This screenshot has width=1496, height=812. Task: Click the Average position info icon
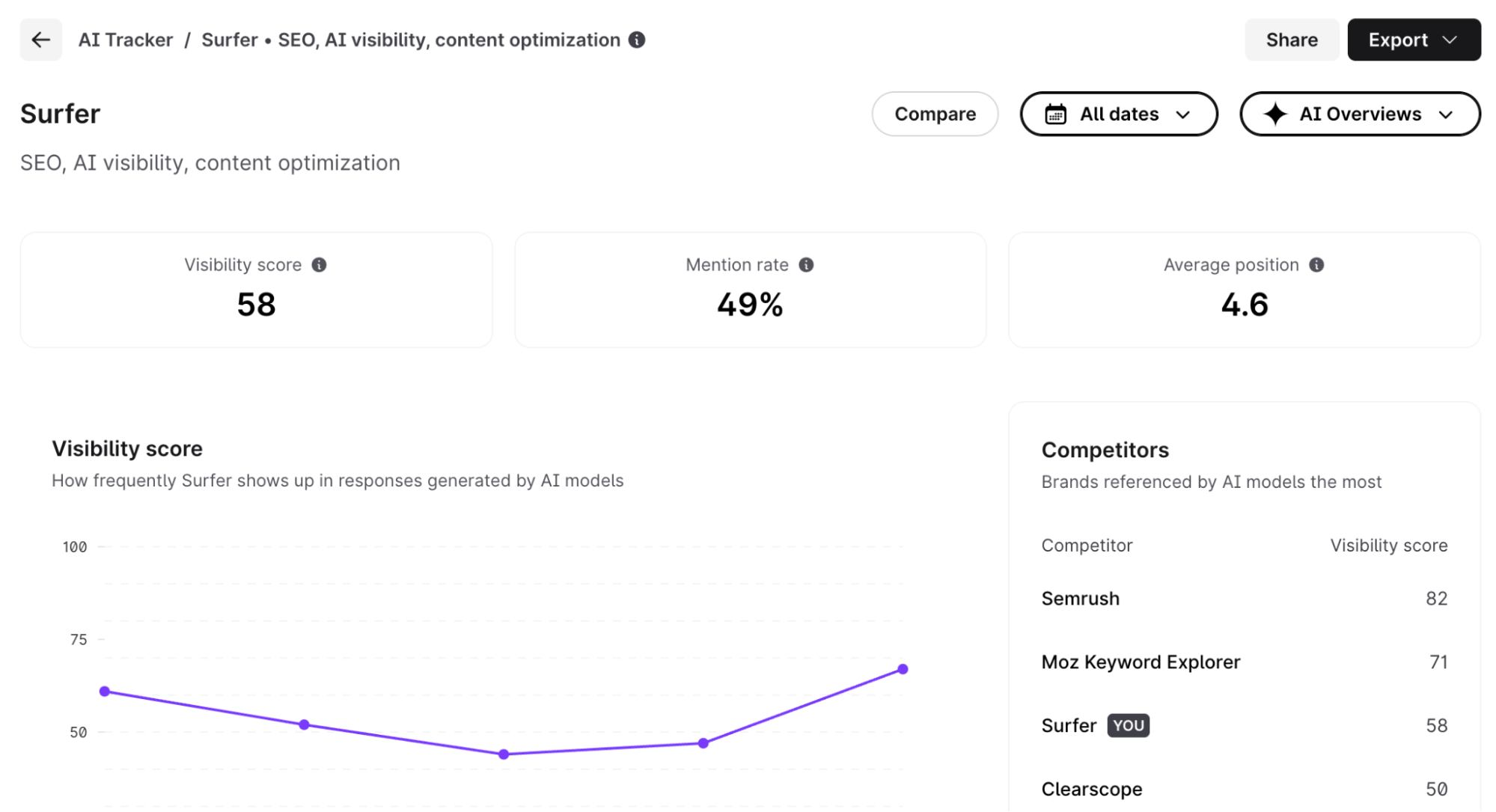click(1316, 265)
